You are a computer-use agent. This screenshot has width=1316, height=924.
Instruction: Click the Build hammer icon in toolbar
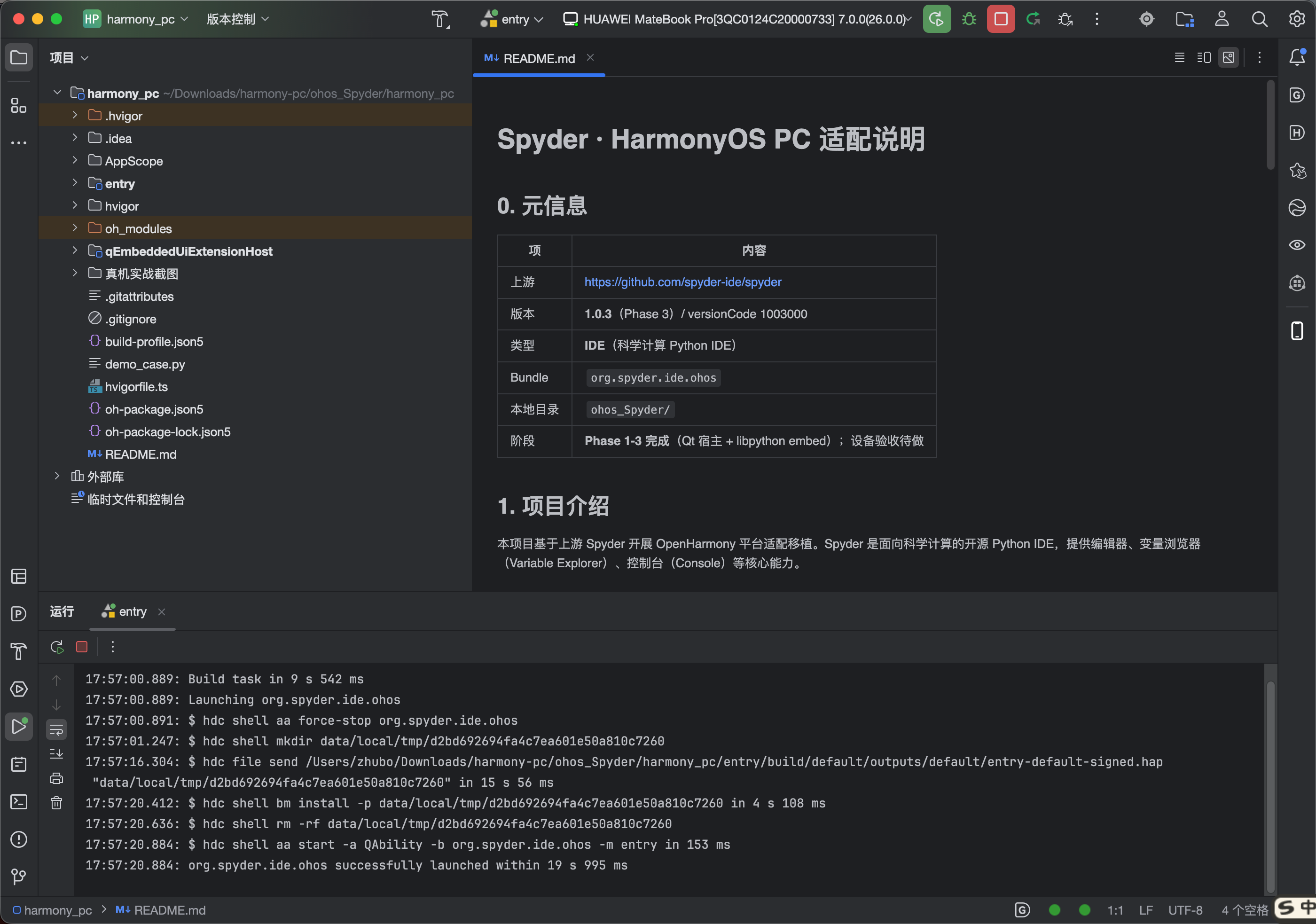(440, 19)
